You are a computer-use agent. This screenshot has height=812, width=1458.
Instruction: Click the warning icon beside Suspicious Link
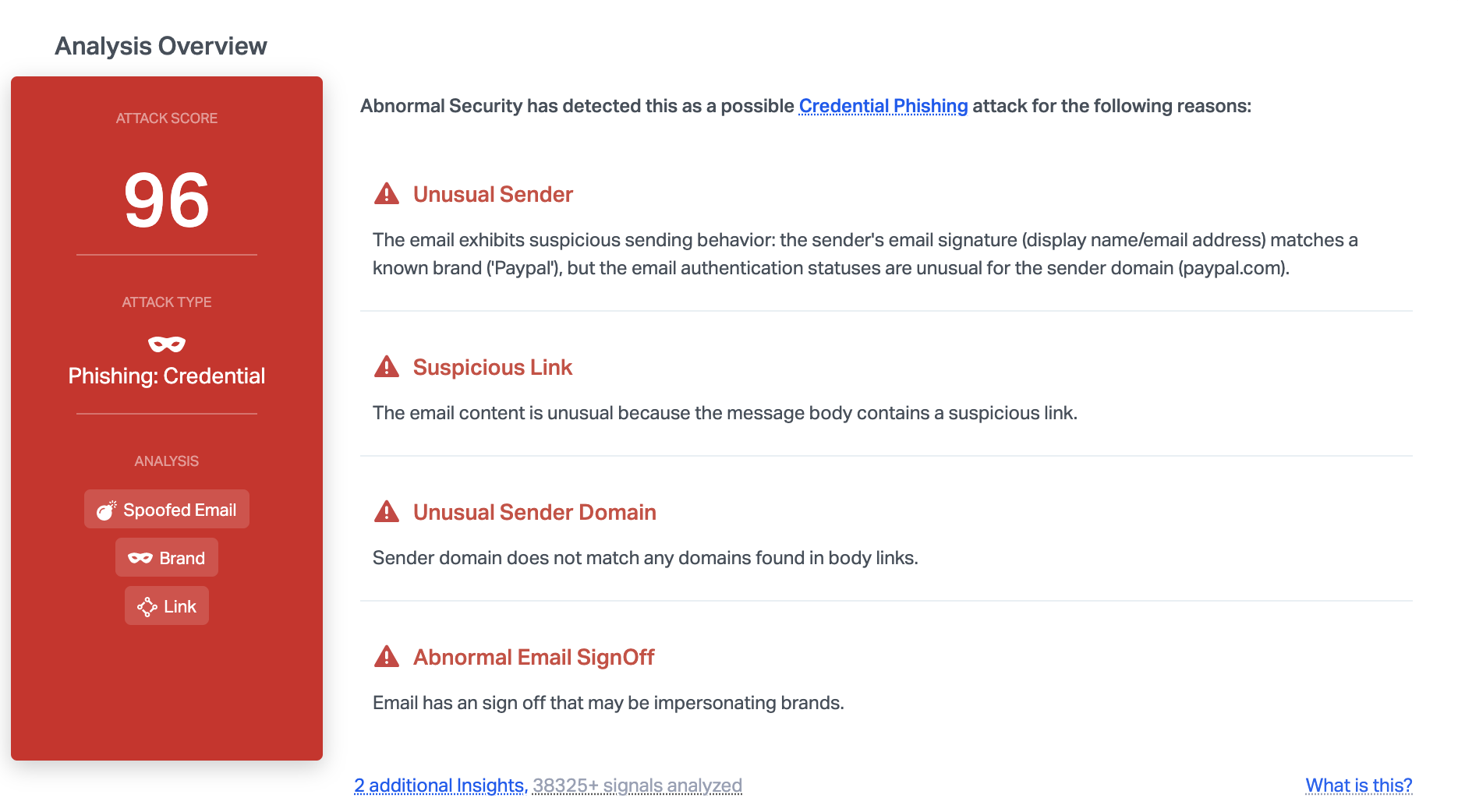[386, 367]
